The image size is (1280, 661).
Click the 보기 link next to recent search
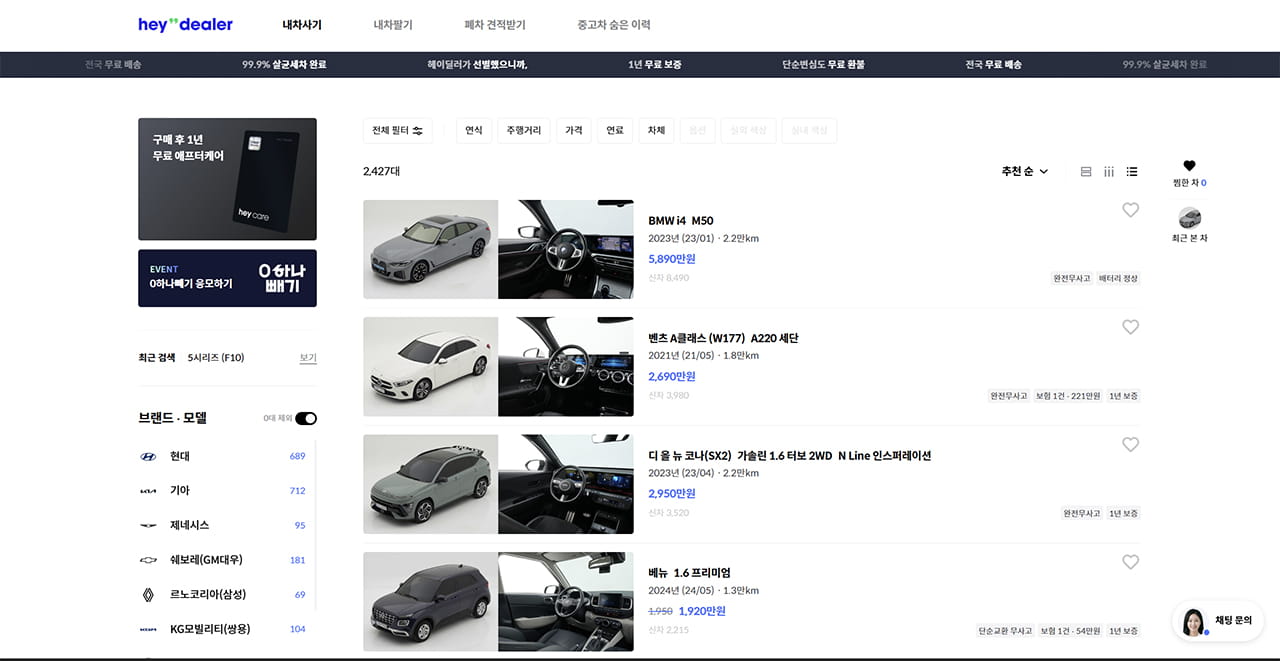click(307, 357)
